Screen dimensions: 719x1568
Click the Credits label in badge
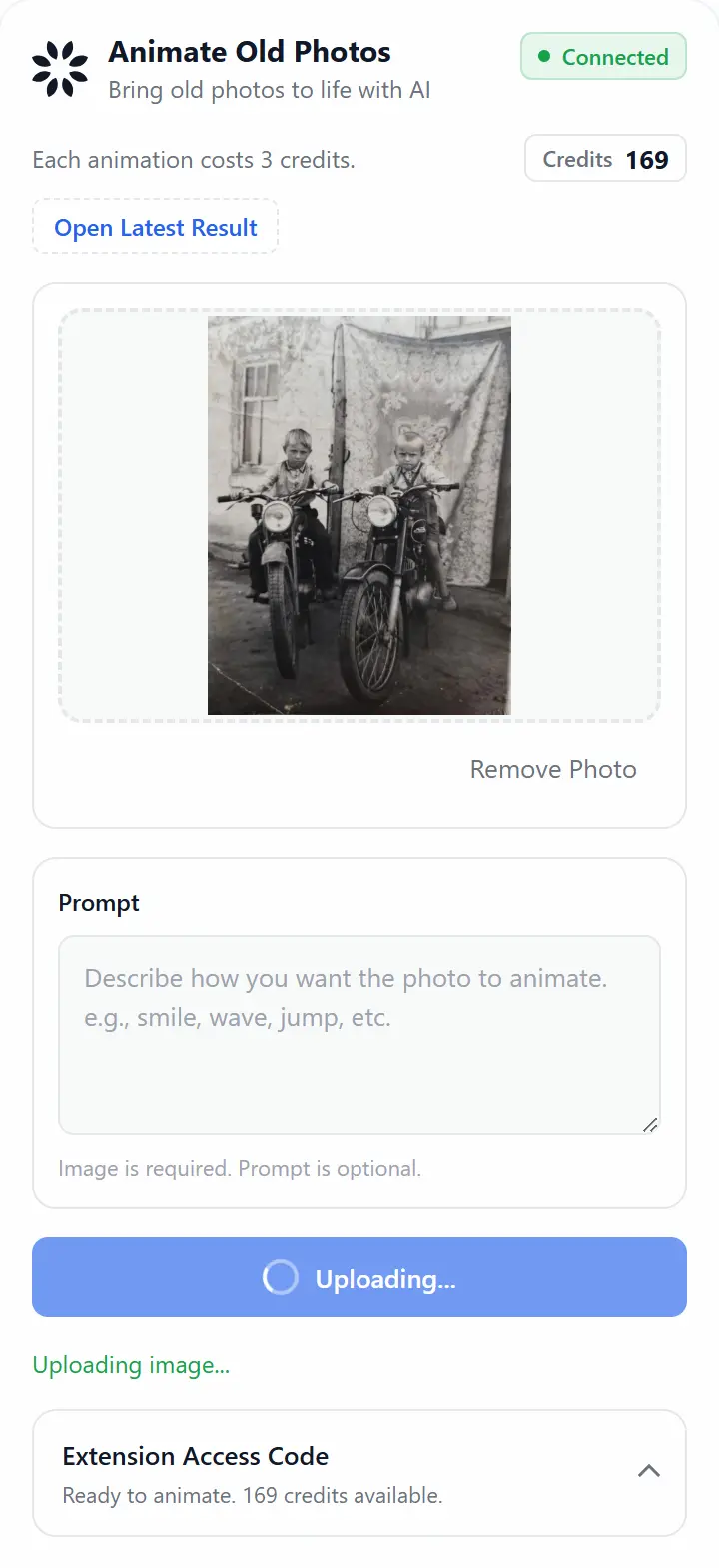click(x=577, y=159)
